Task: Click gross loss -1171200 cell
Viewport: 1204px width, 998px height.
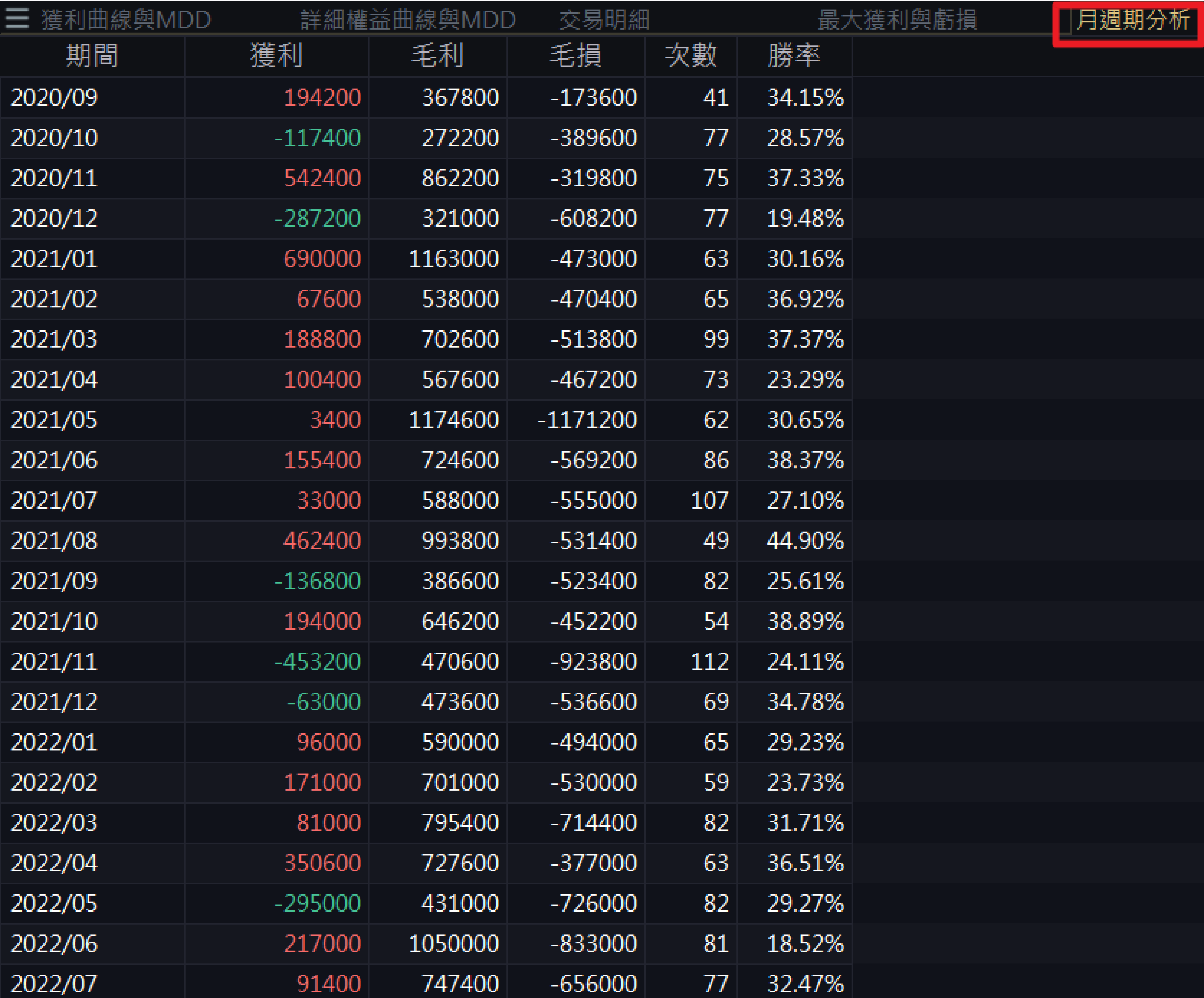Action: [586, 420]
